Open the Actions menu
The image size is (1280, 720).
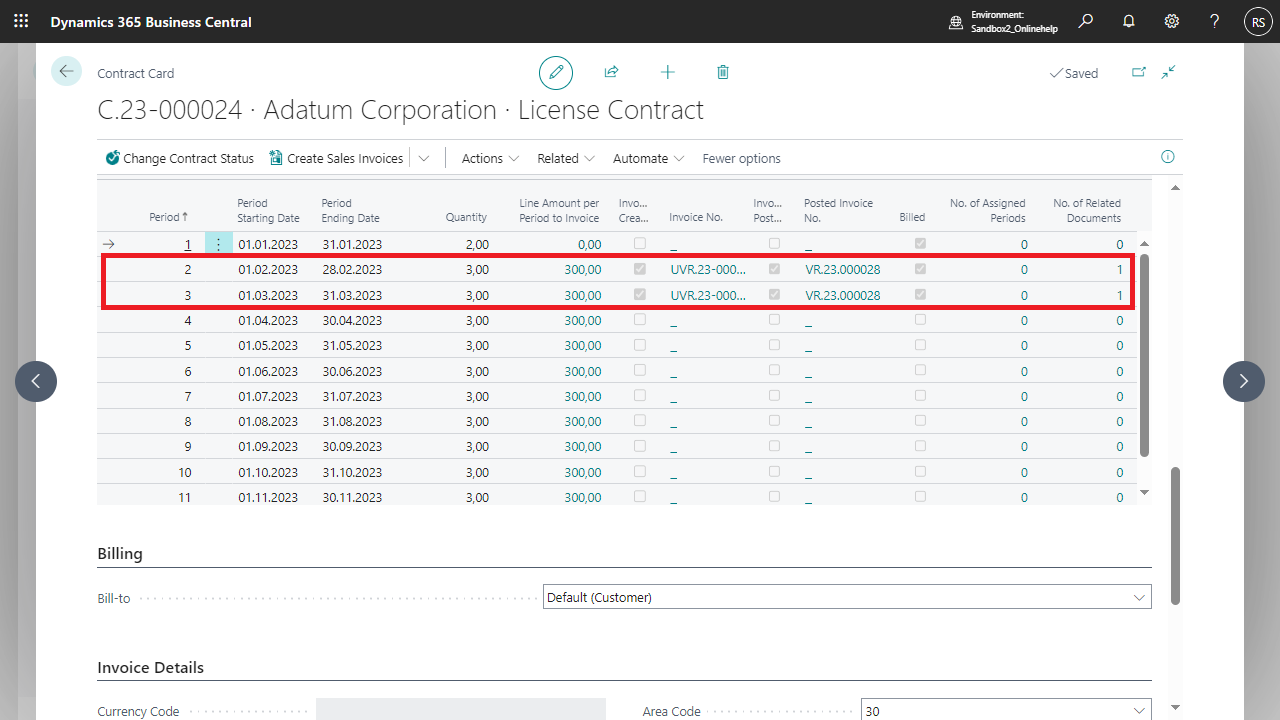[490, 158]
